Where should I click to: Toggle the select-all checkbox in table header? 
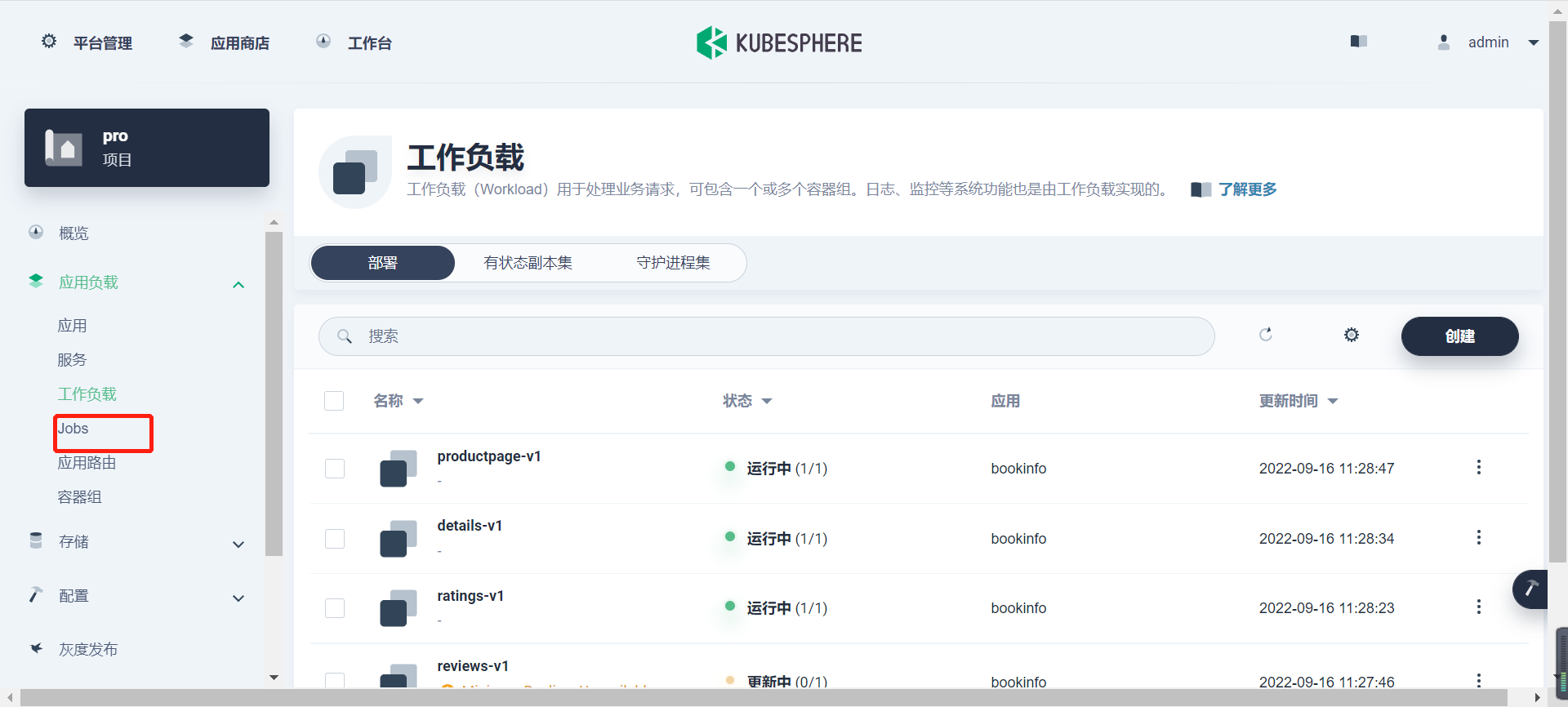click(x=334, y=401)
